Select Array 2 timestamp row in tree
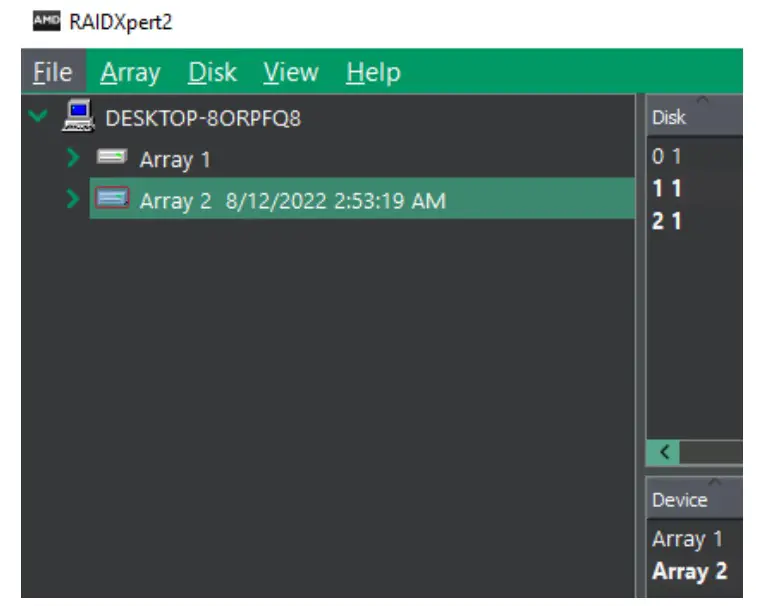Image resolution: width=758 pixels, height=606 pixels. (292, 200)
